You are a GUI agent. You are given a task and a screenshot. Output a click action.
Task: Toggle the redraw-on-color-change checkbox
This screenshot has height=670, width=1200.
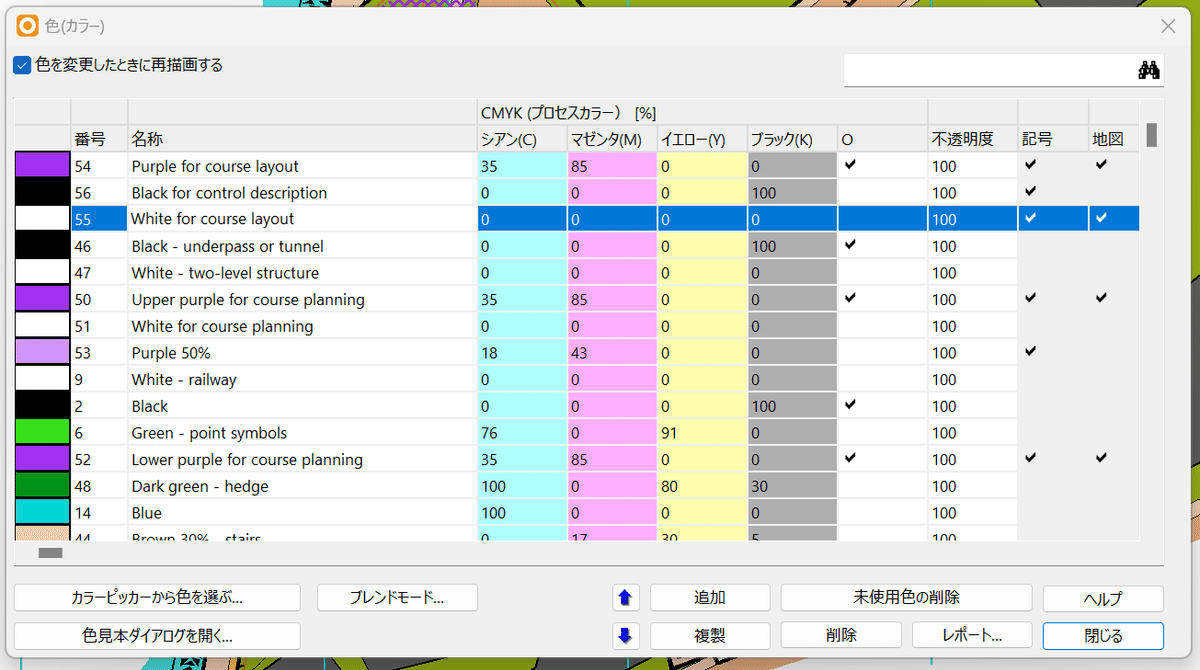(22, 64)
